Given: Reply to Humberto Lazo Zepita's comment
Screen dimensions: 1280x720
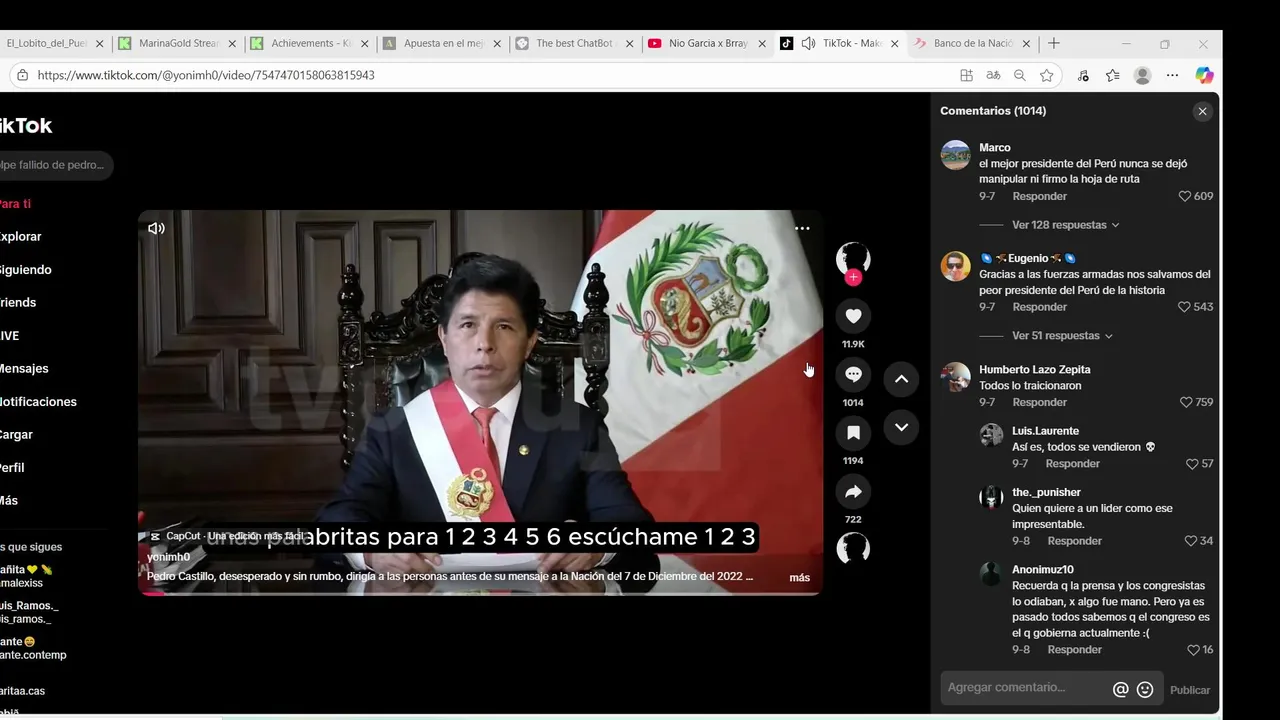Looking at the screenshot, I should coord(1039,402).
